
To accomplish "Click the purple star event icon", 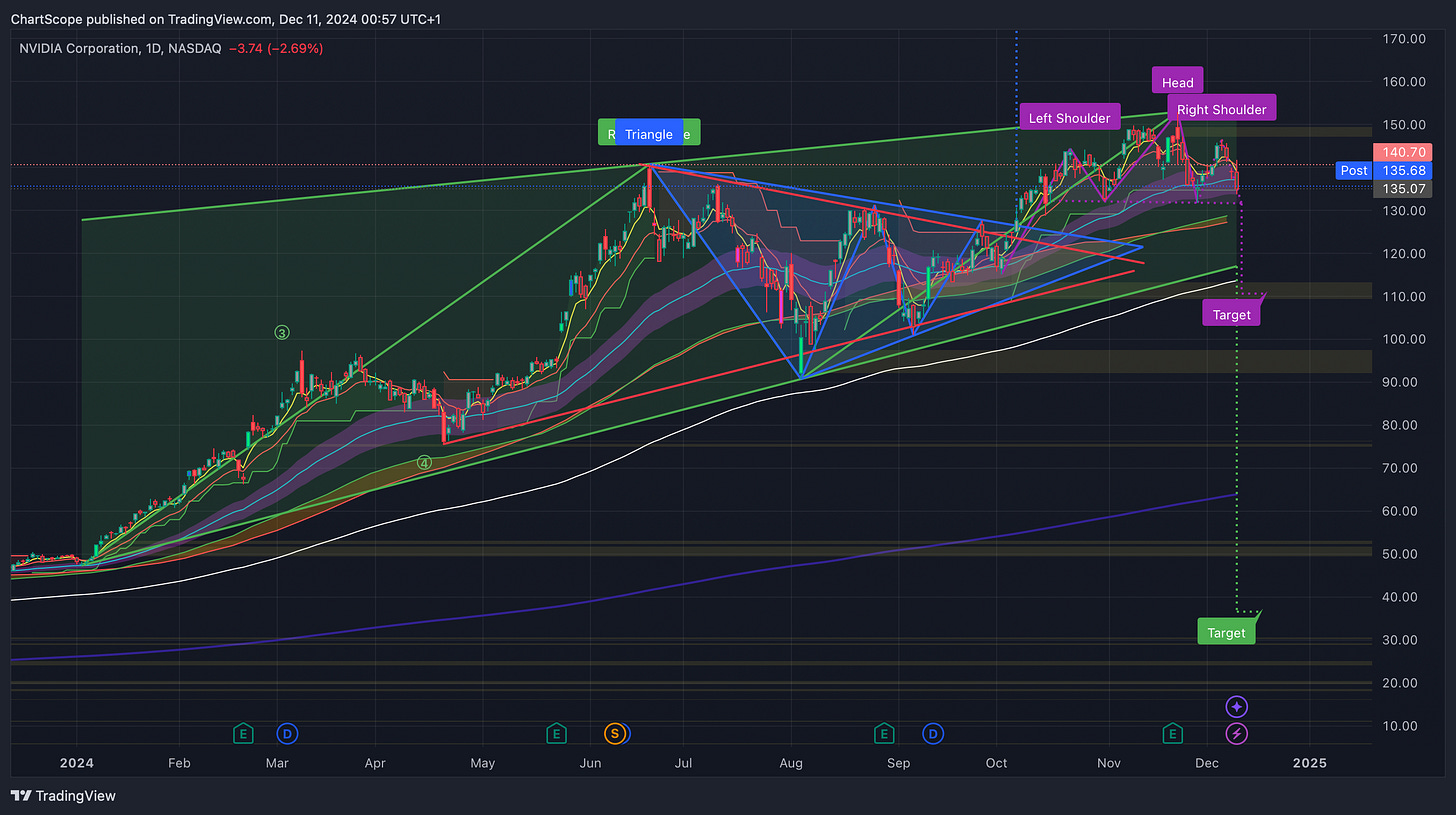I will point(1237,707).
